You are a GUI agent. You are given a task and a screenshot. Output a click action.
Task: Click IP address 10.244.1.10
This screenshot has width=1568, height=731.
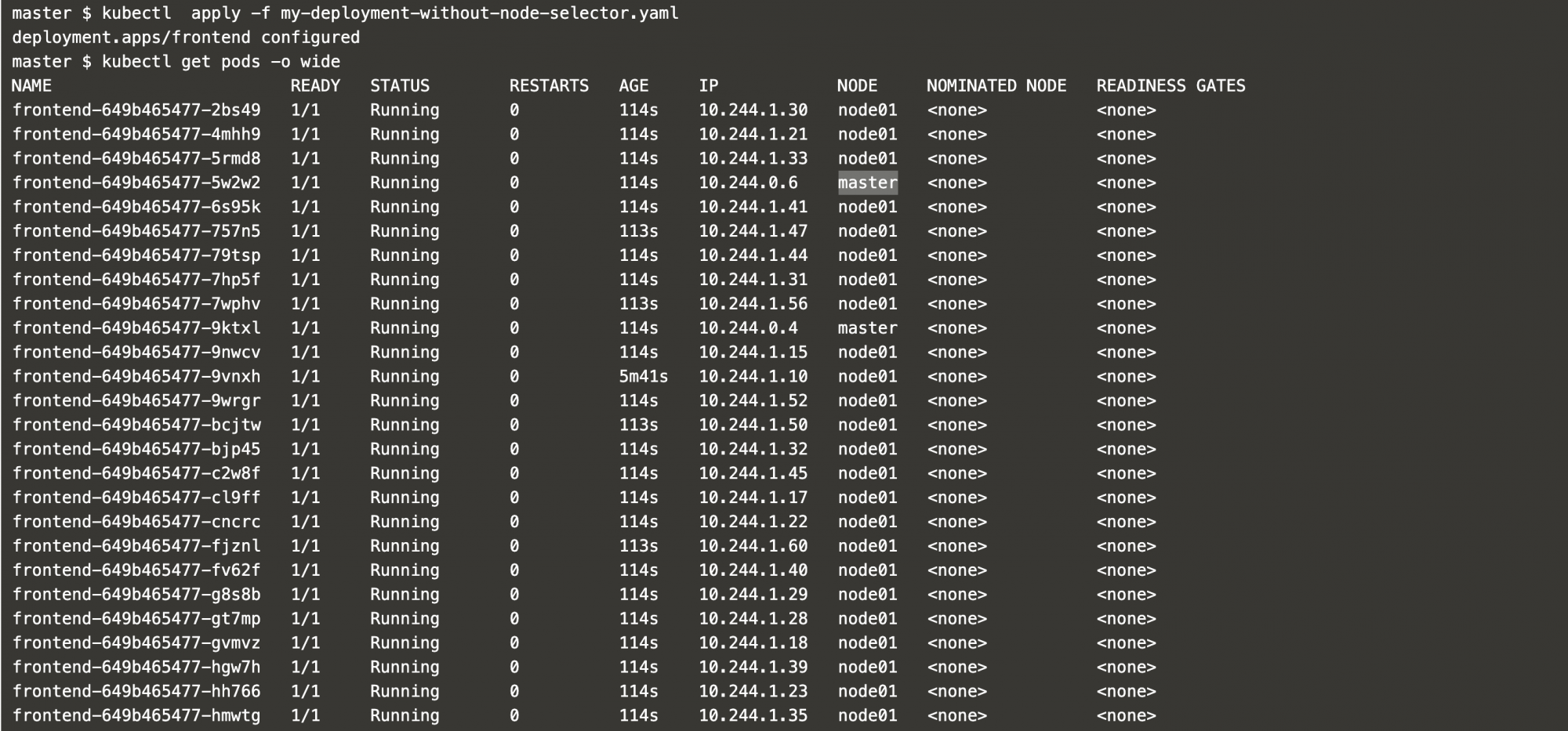753,377
